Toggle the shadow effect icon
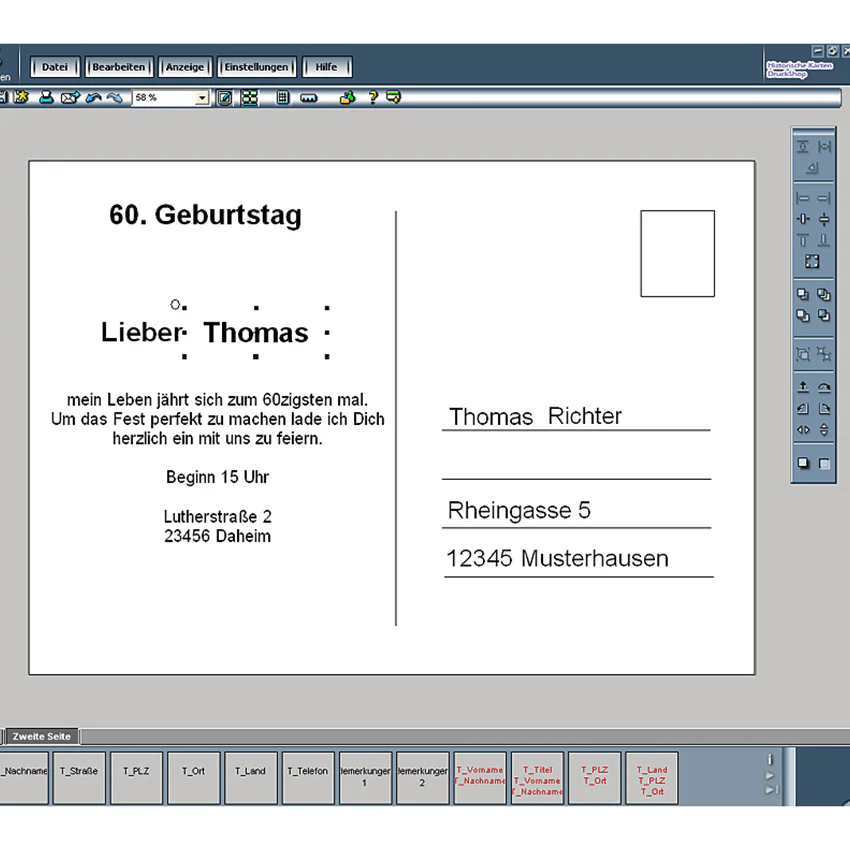 (803, 463)
